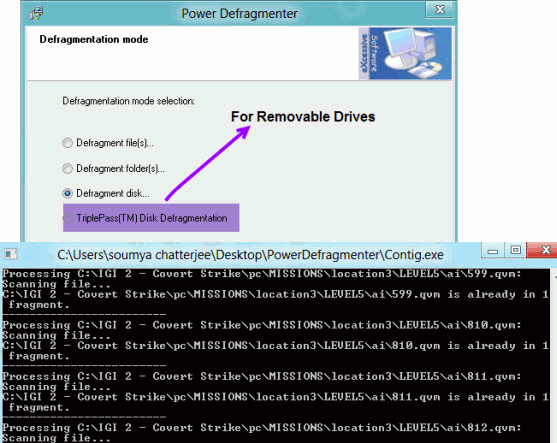Click the Defragmentation mode heading
The height and width of the screenshot is (443, 557).
click(94, 39)
